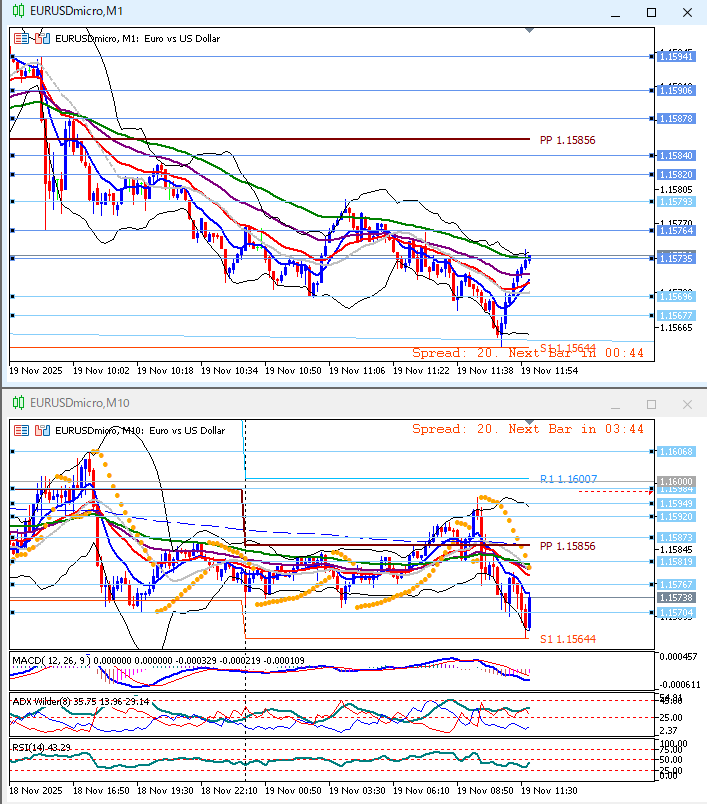Click the second red-blue icon beside the M10 chart title
The height and width of the screenshot is (804, 707).
click(42, 429)
